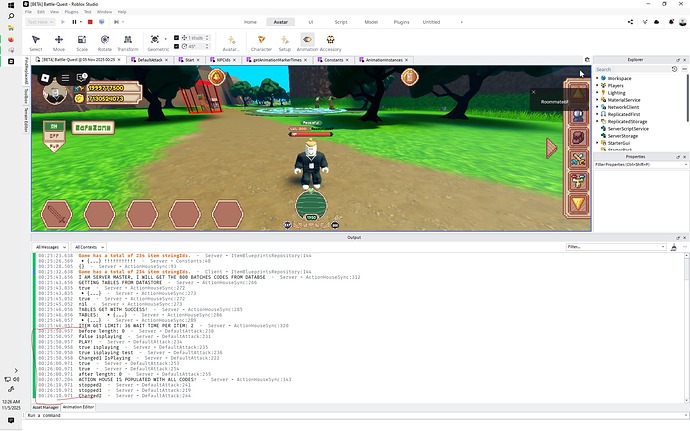This screenshot has height=431, width=690.
Task: Open the cloud save icon
Action: coord(657,22)
